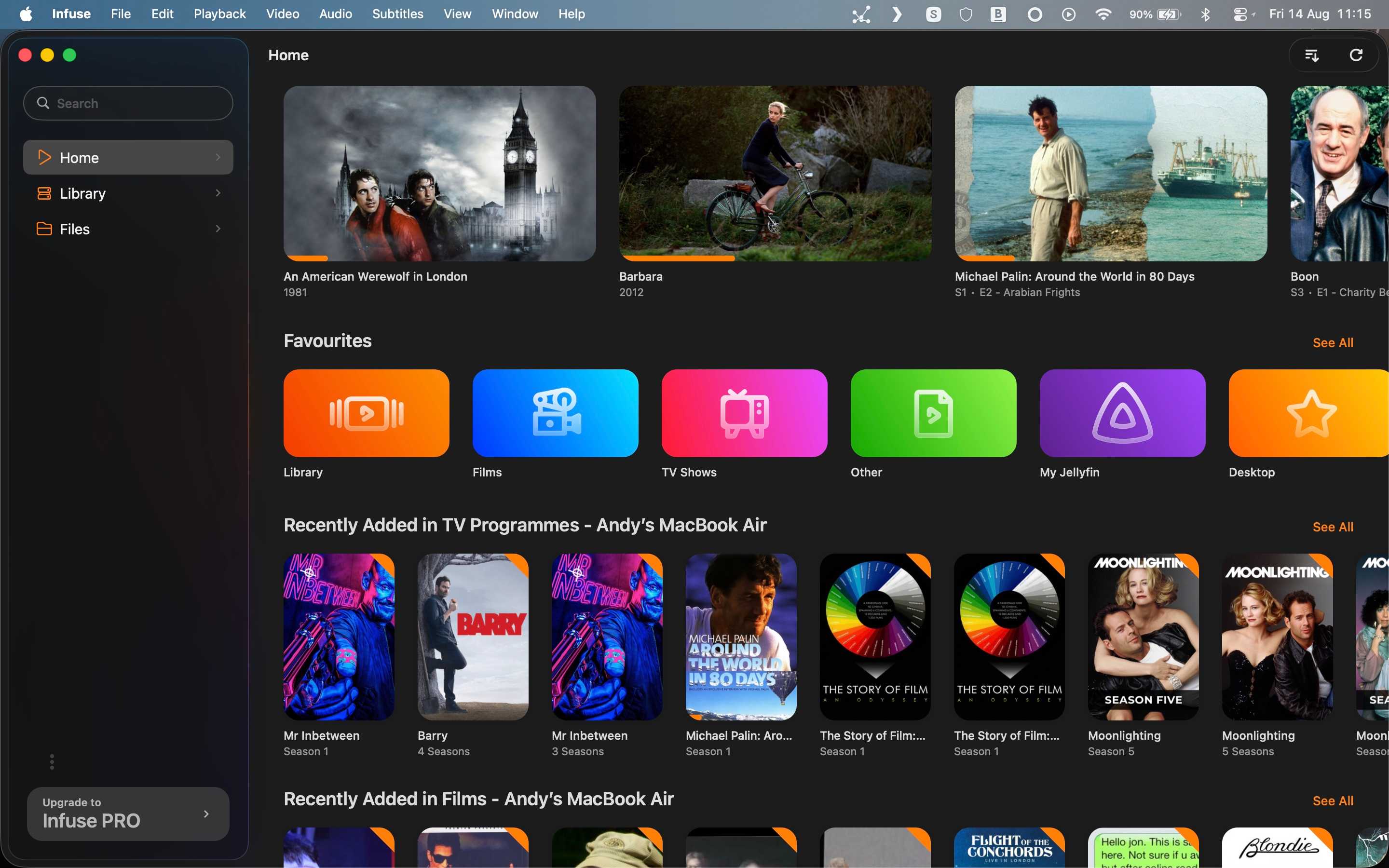Click the Home play icon in sidebar
The image size is (1389, 868).
(44, 157)
